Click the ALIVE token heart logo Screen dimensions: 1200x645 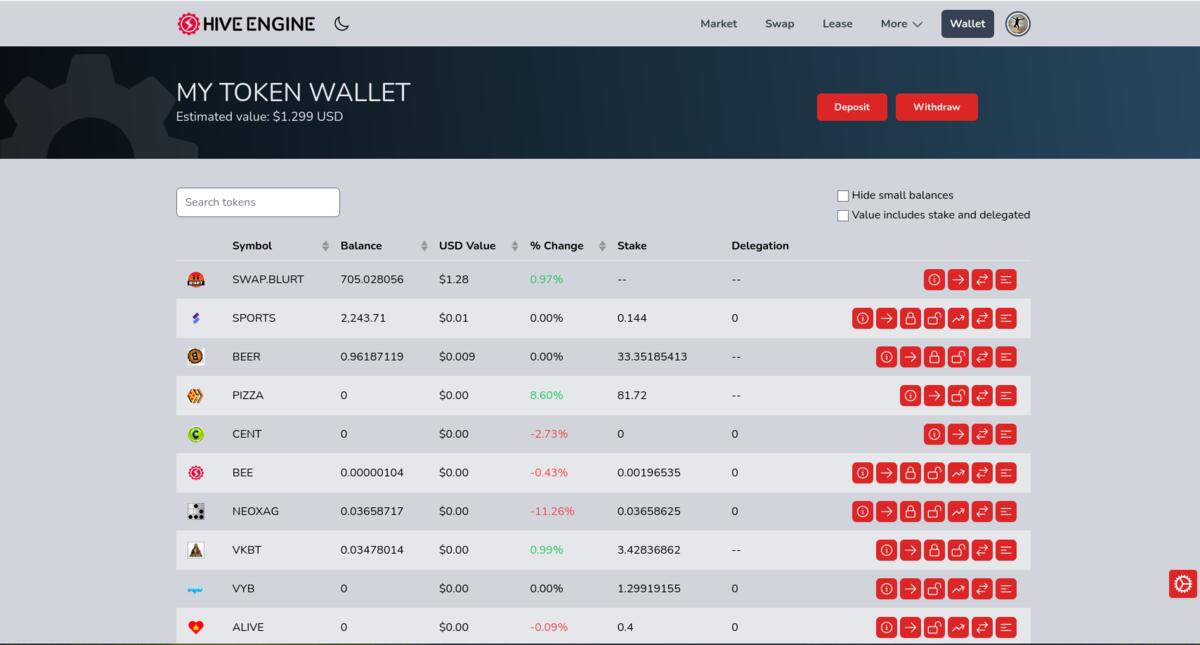coord(196,628)
